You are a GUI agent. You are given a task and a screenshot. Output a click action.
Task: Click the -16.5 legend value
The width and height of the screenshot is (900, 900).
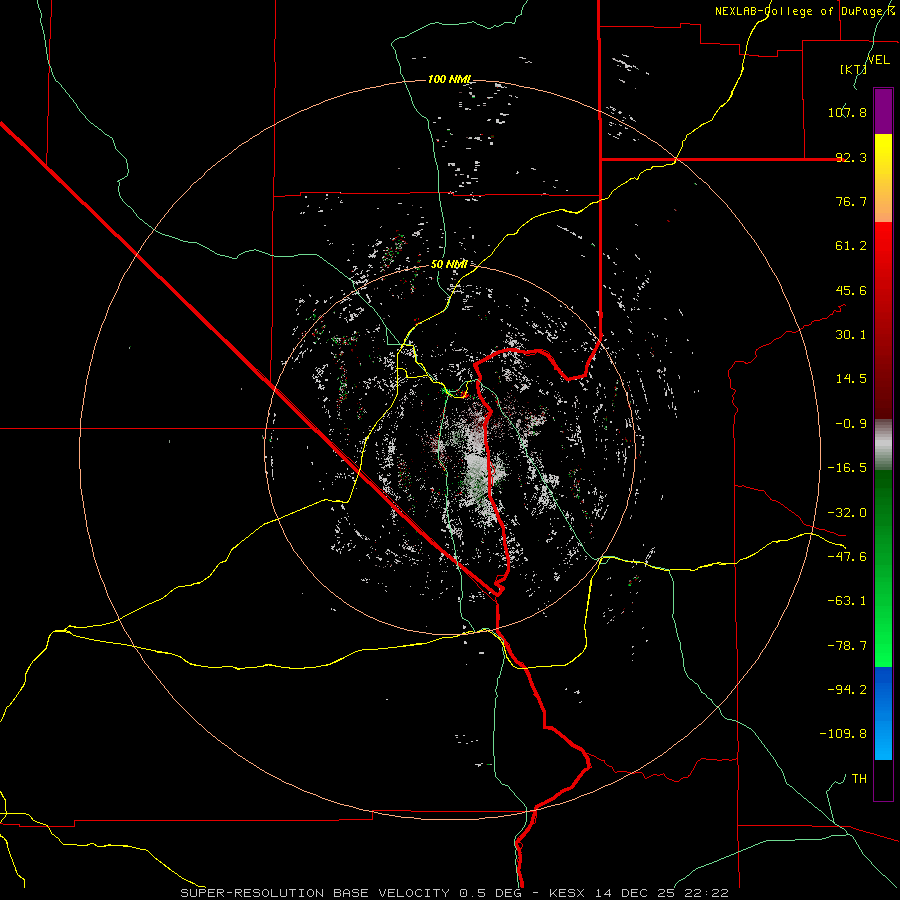[847, 468]
